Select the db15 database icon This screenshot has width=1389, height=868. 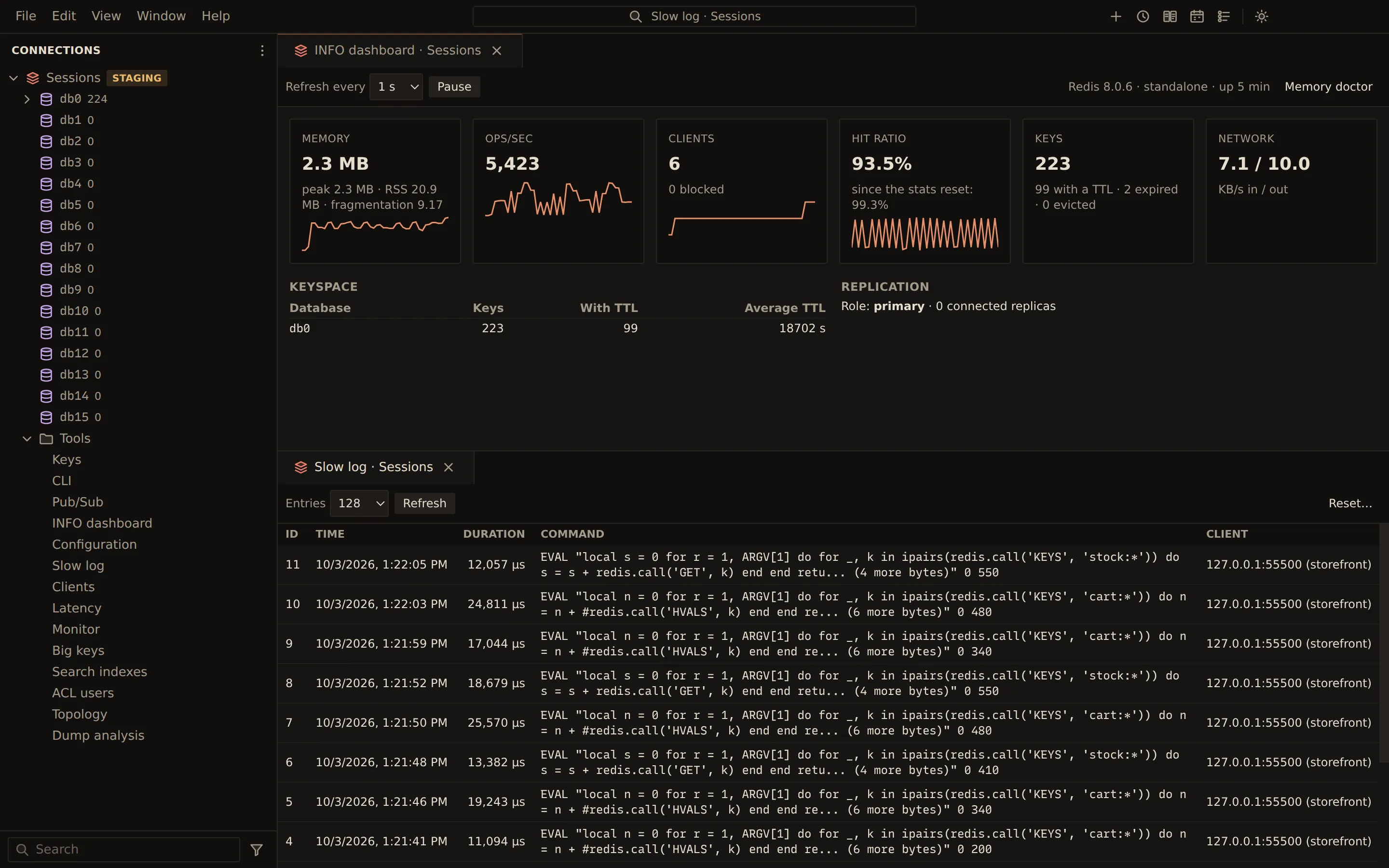click(46, 417)
